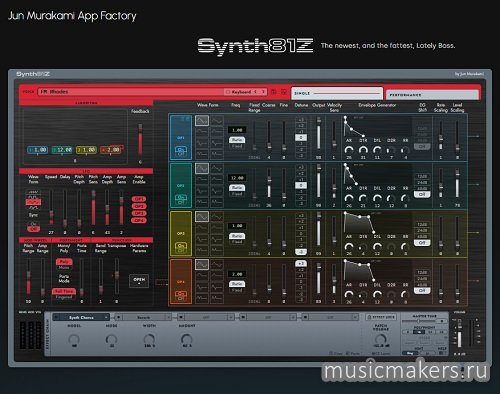Screen dimensions: 500x394
Task: Click the blue 1.00 operator block in algorithm
Action: tap(37, 150)
